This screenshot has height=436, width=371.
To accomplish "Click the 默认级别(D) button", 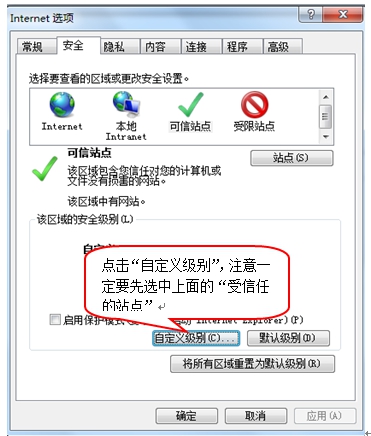I will coord(288,338).
